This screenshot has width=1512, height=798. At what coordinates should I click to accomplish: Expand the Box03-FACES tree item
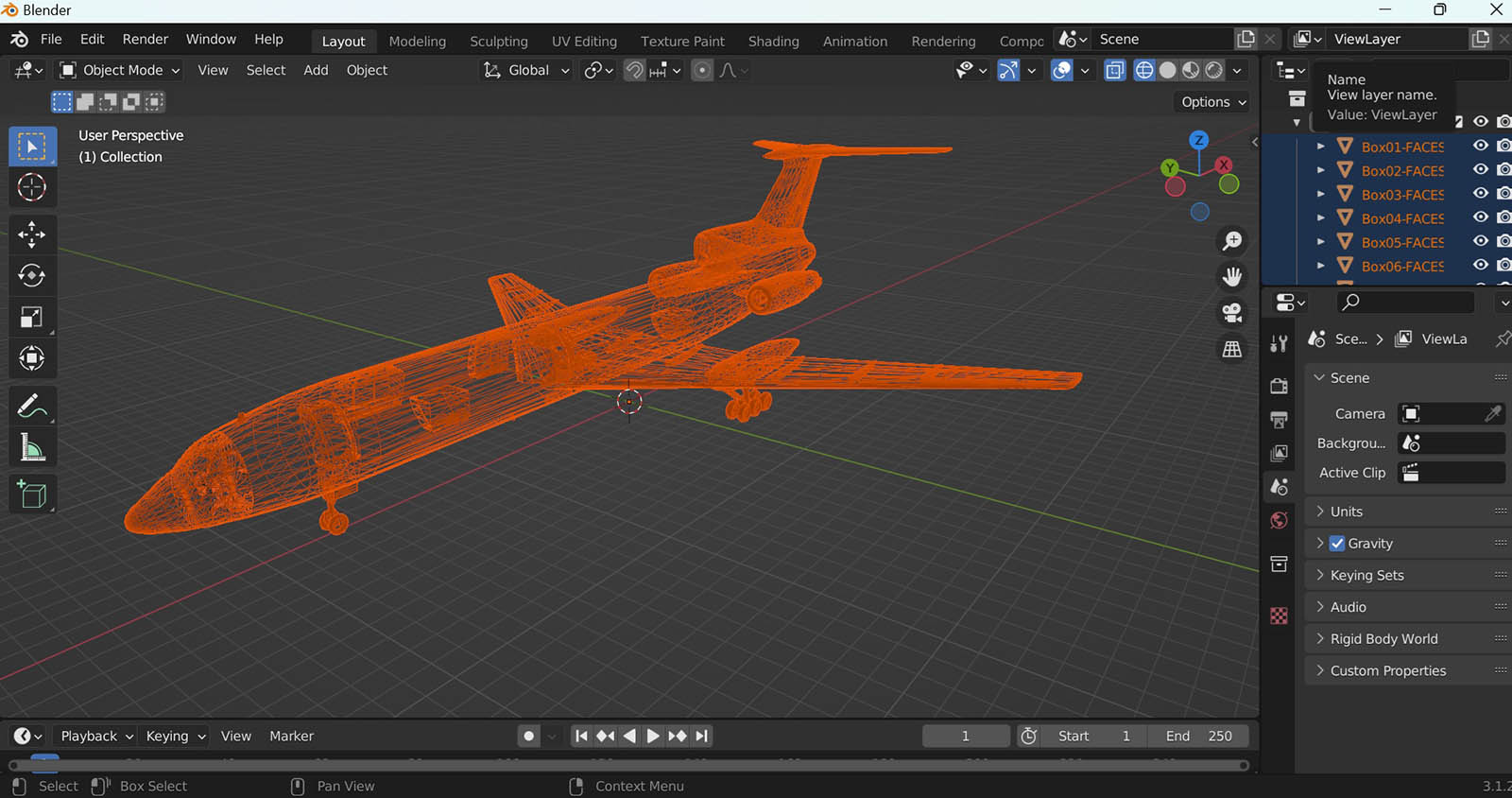click(1321, 194)
